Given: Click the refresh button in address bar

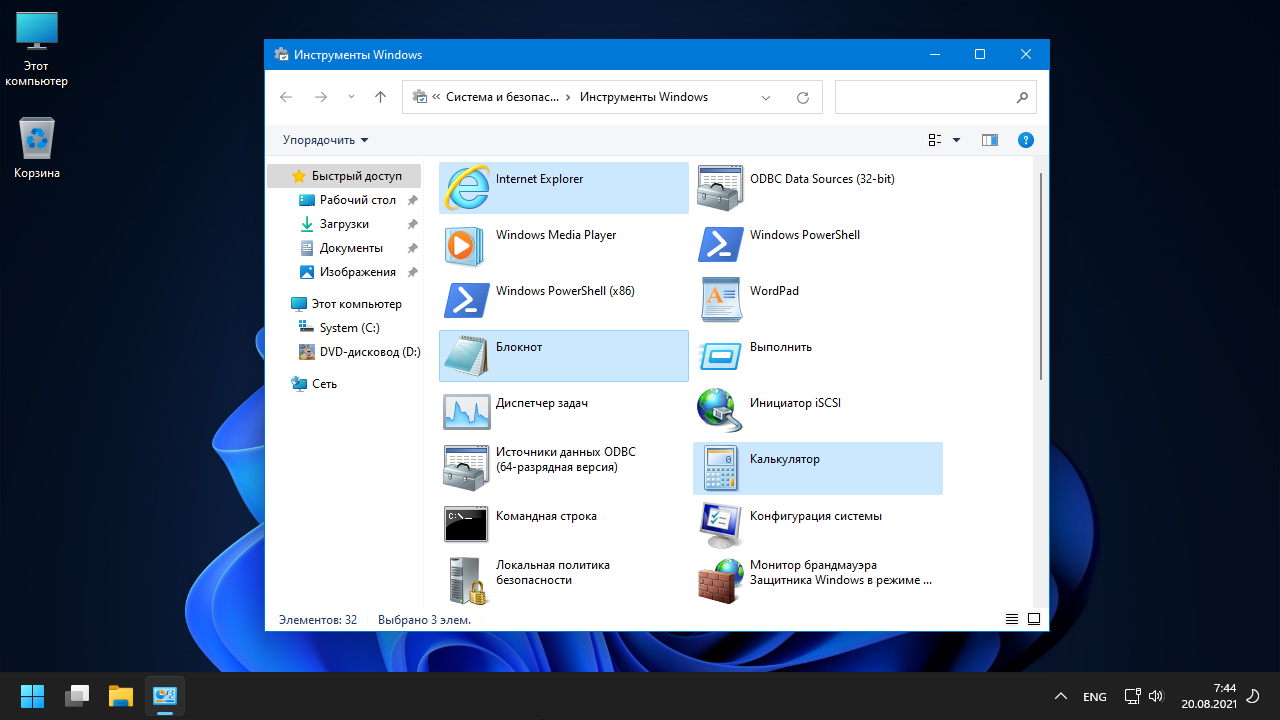Looking at the screenshot, I should click(802, 98).
